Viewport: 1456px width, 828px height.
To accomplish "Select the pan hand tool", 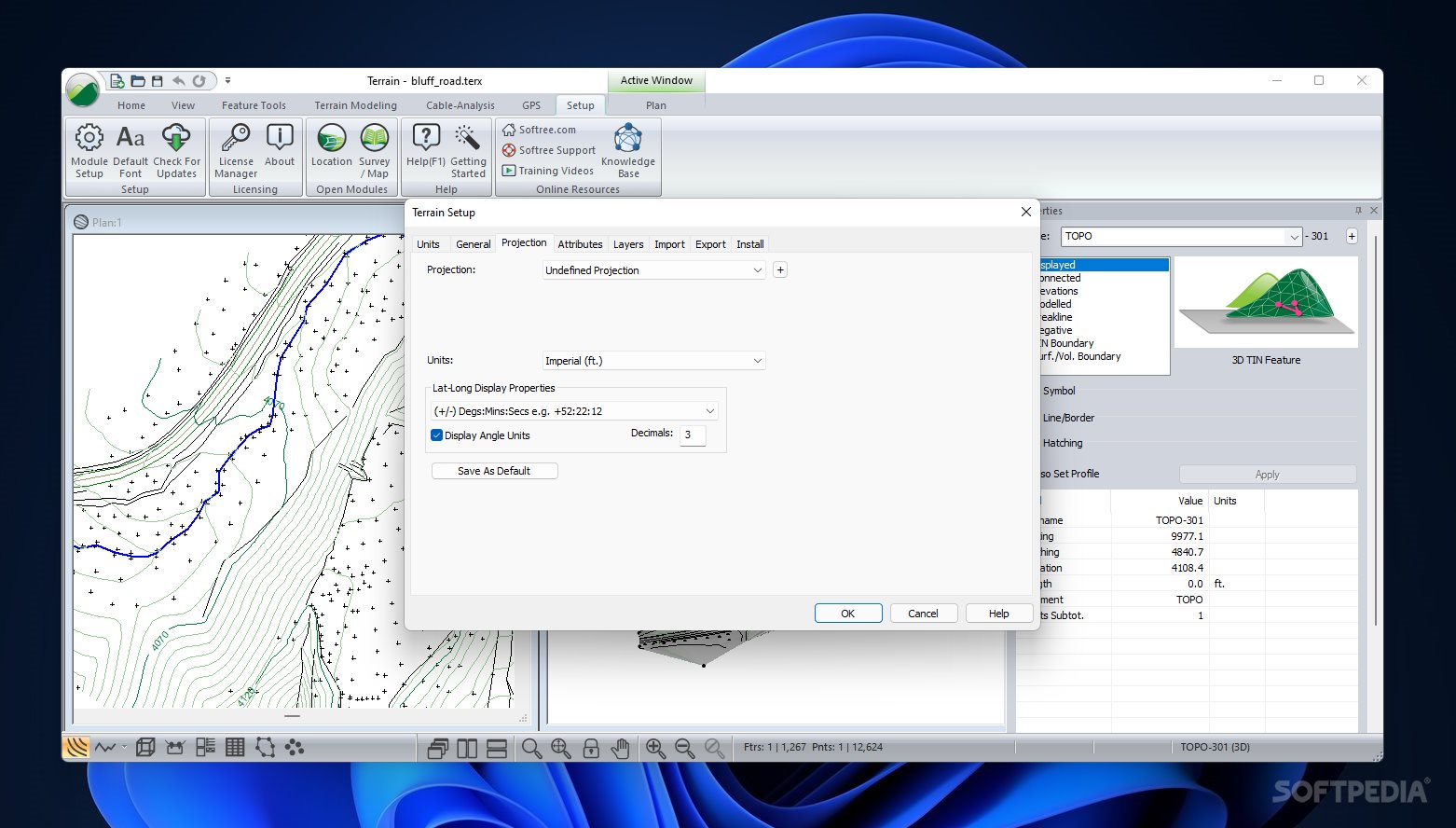I will click(x=620, y=748).
